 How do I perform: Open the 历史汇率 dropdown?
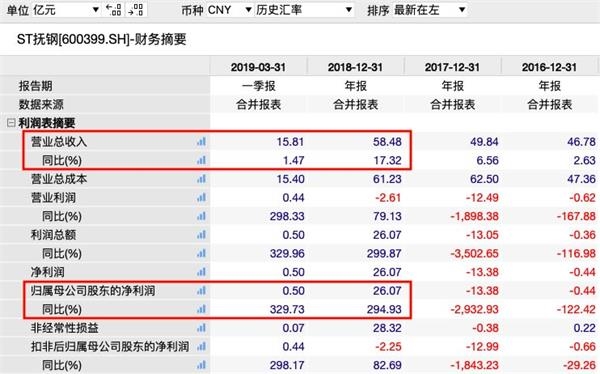tap(304, 10)
